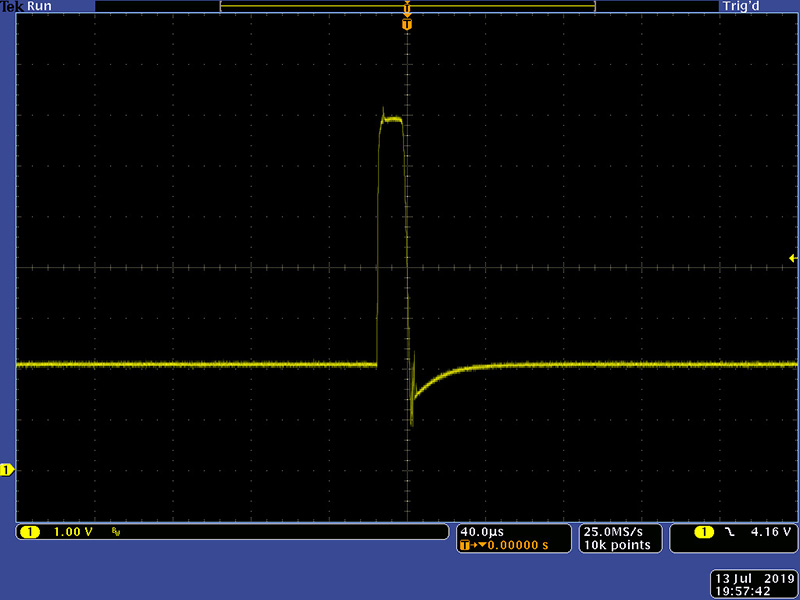
Task: Click the trigger level arrow on right edge
Action: point(793,259)
